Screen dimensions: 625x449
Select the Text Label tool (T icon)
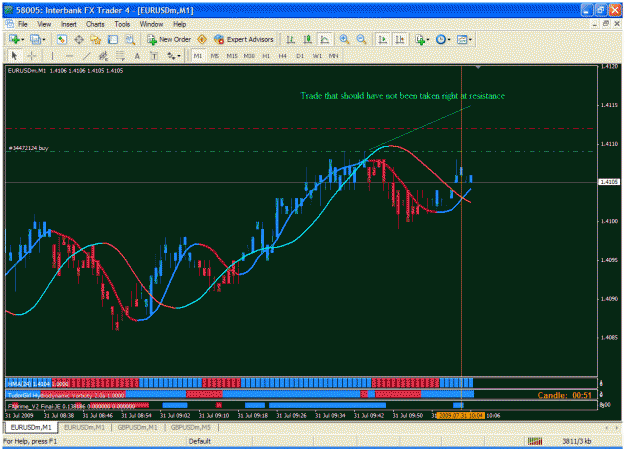click(154, 56)
